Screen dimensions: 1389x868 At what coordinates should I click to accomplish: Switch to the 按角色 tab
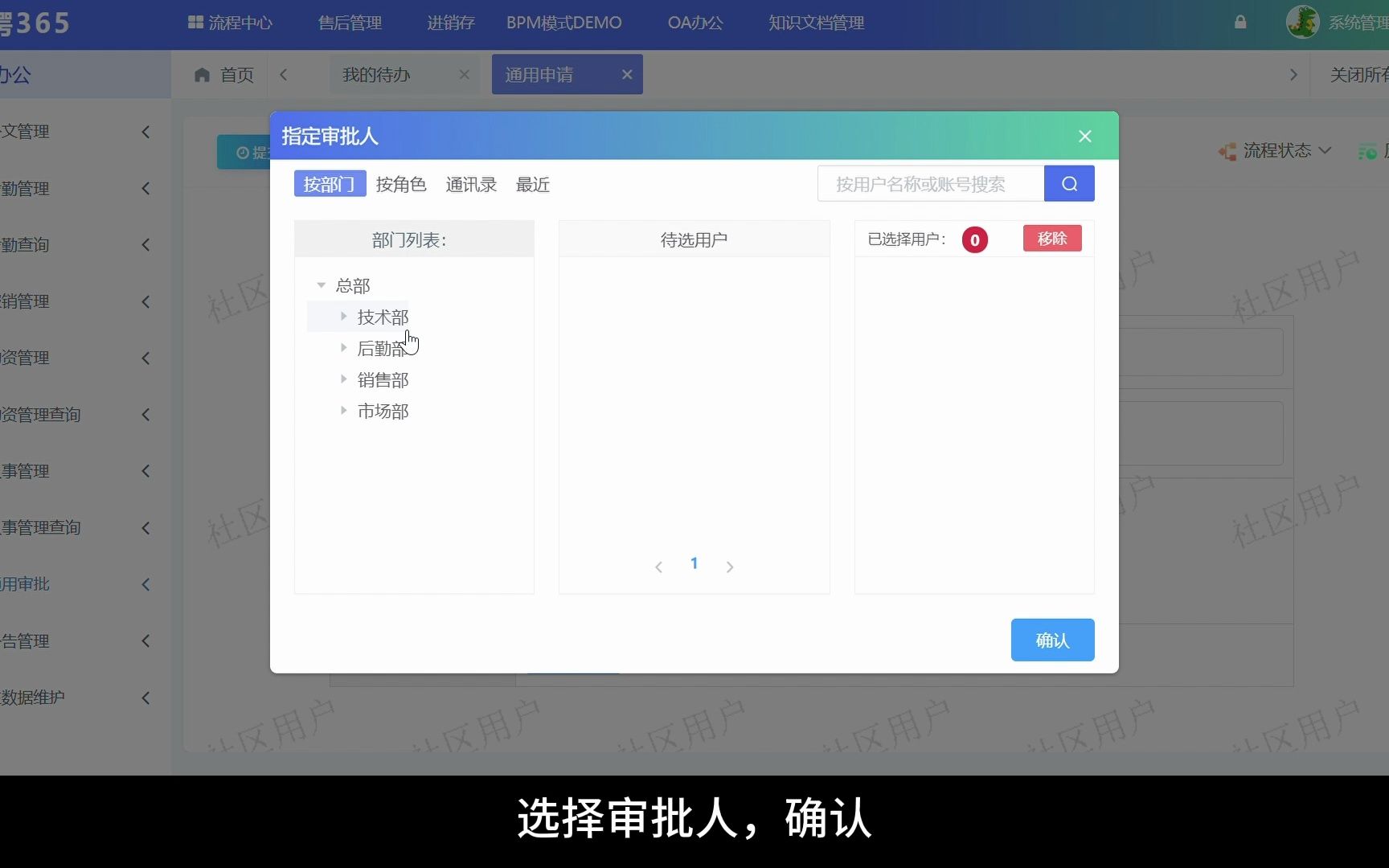(401, 184)
